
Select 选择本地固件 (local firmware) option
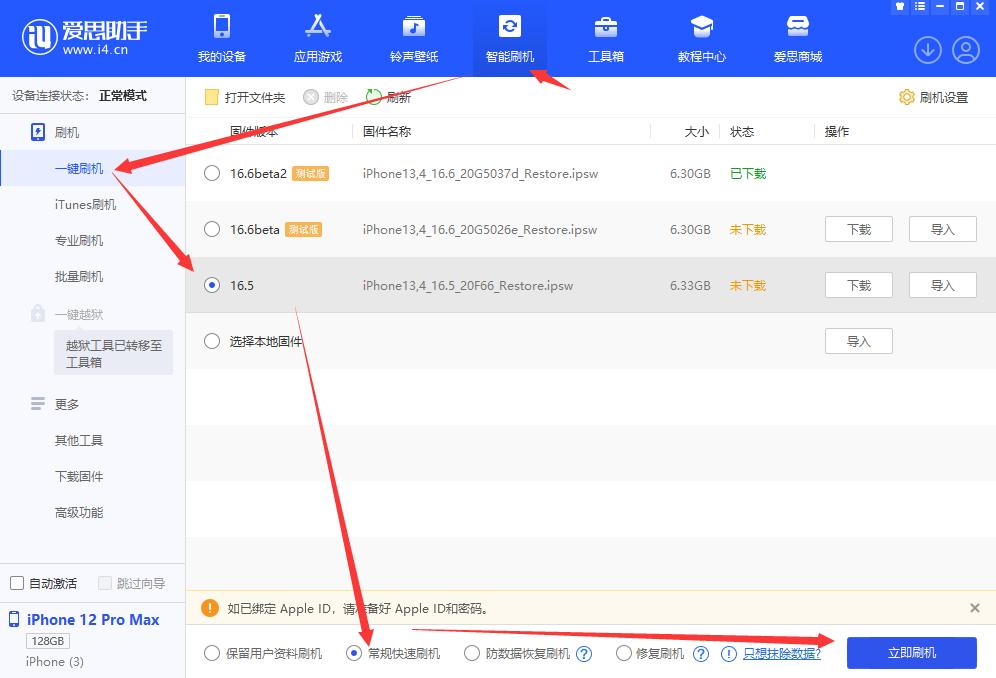[211, 340]
